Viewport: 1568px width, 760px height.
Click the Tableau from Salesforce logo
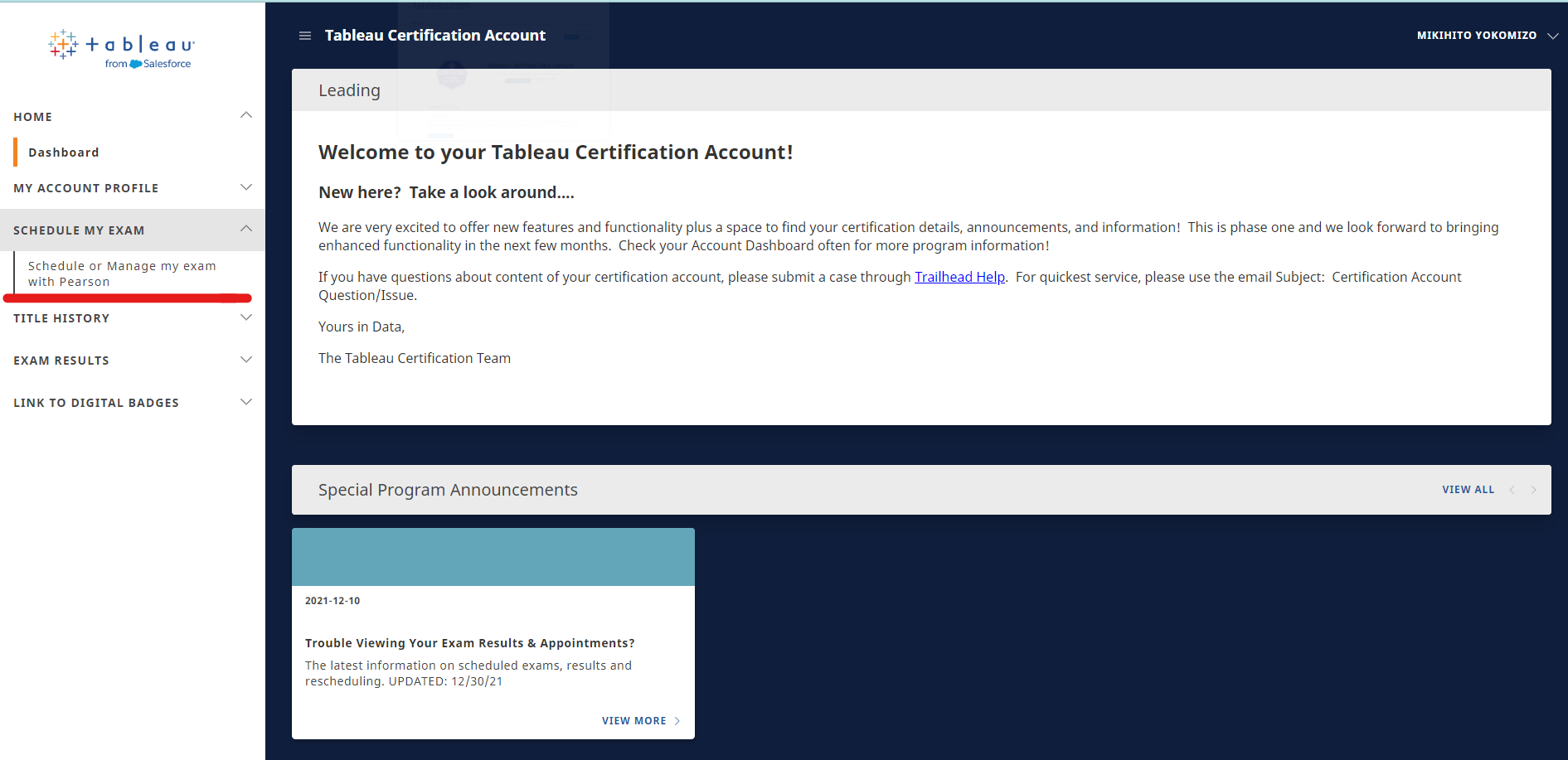[121, 49]
